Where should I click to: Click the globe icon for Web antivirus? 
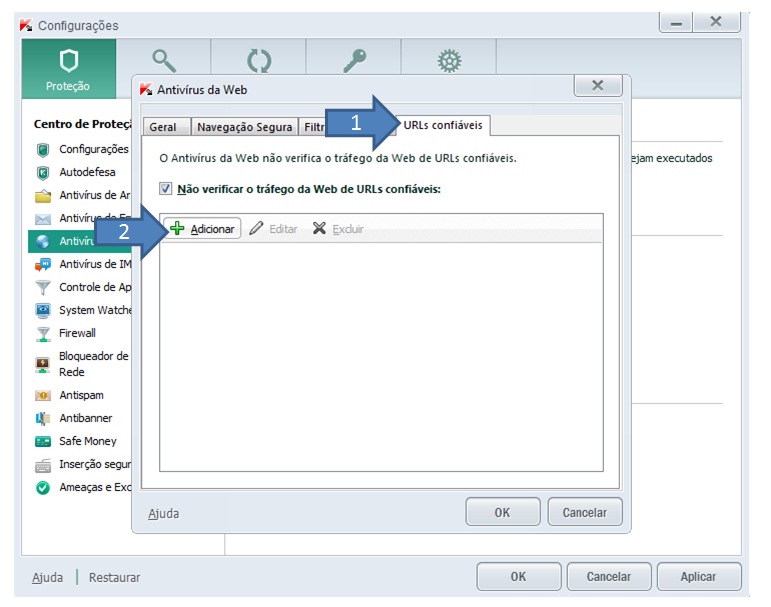43,242
